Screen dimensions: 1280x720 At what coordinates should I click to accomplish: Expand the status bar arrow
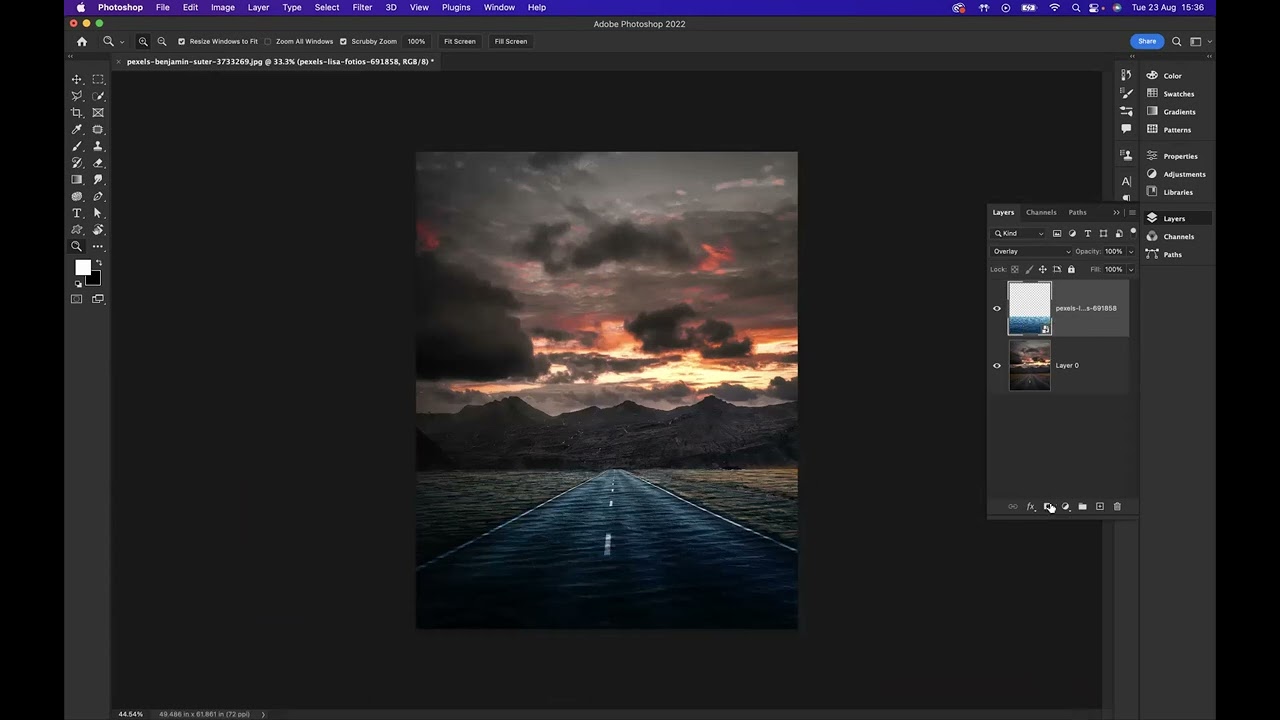click(x=263, y=714)
